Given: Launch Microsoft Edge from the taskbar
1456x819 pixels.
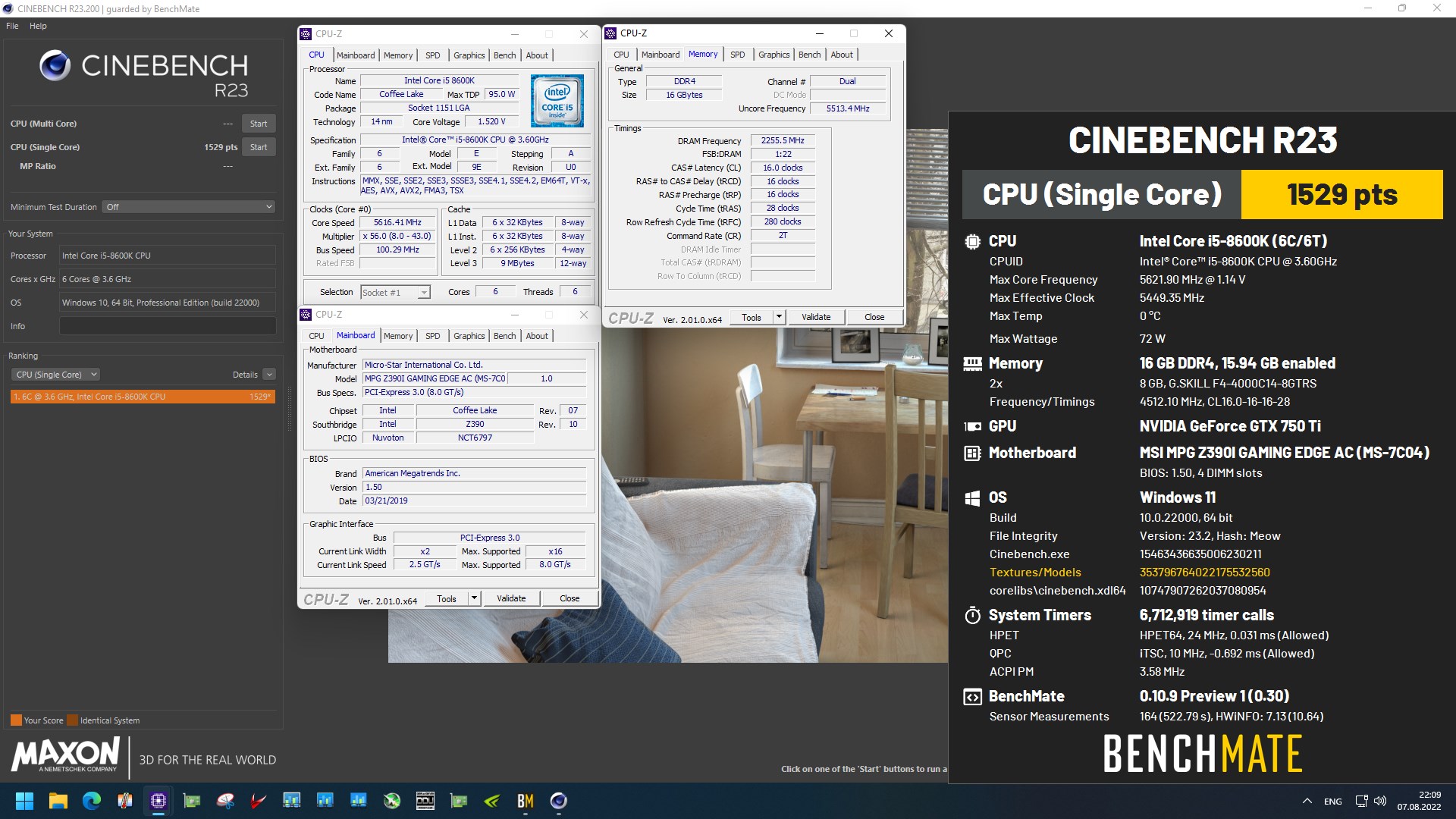Looking at the screenshot, I should point(92,801).
